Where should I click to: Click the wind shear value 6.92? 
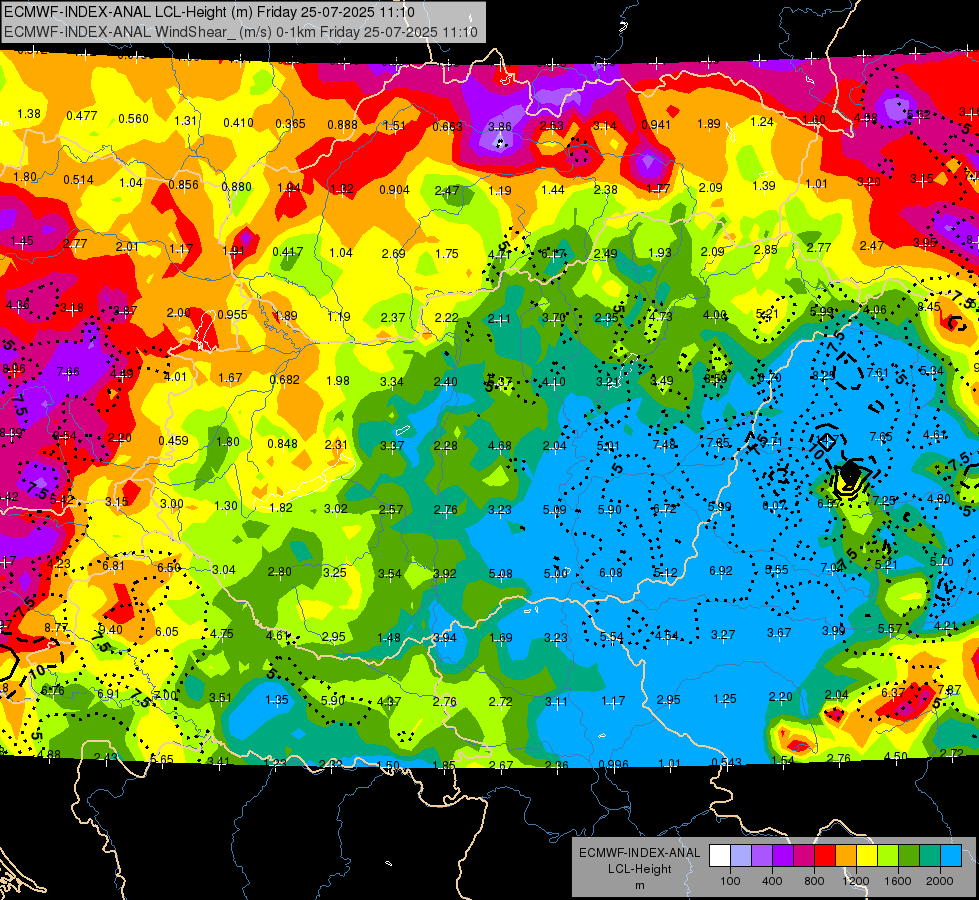point(721,571)
